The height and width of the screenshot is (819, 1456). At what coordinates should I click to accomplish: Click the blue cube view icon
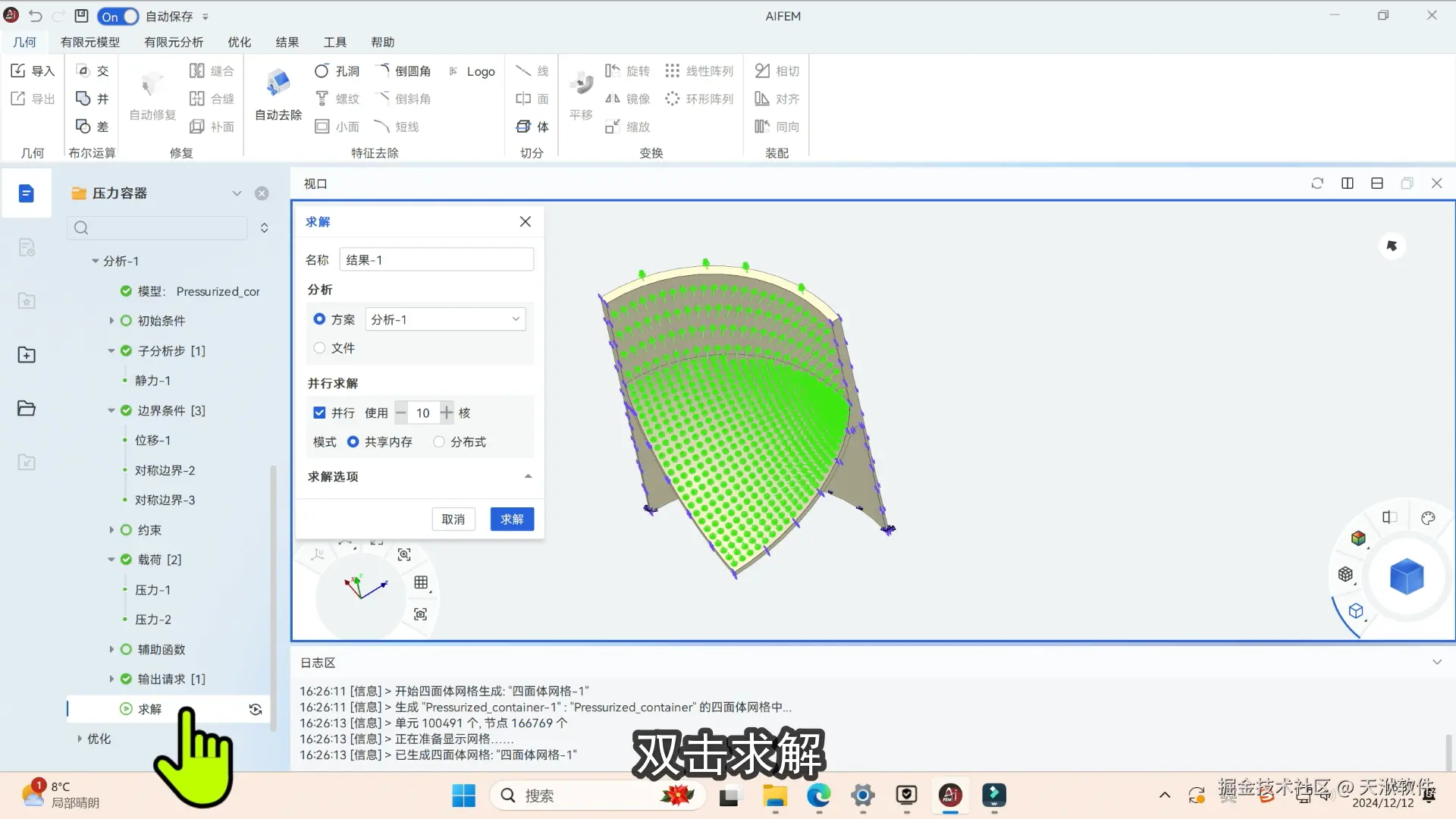[x=1406, y=576]
